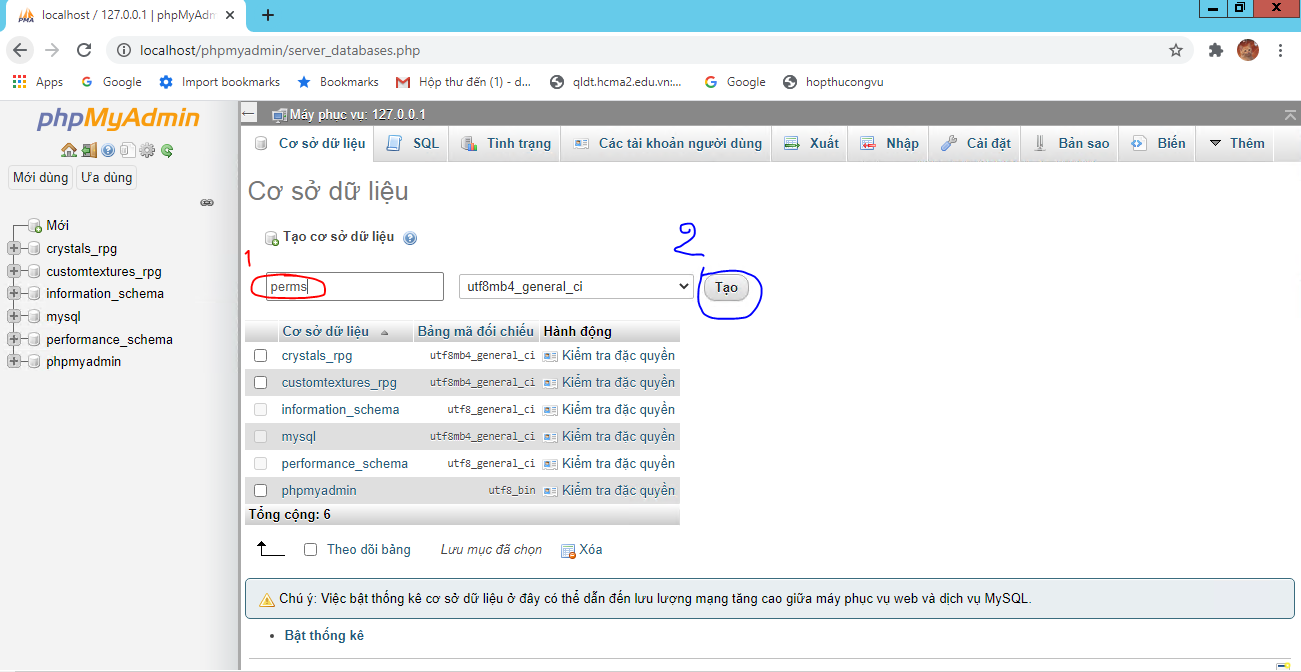This screenshot has width=1301, height=672.
Task: Expand crystals_rpg in the navigation tree
Action: tap(14, 248)
